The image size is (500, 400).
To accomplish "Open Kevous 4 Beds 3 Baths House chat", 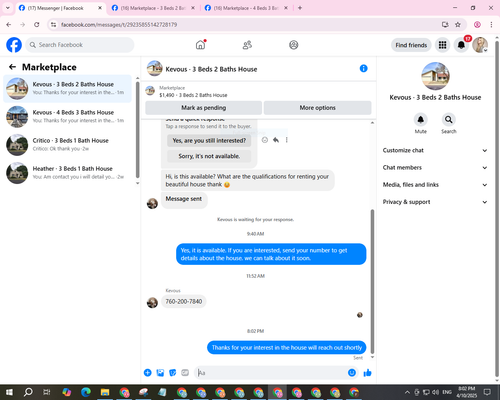I will pos(67,116).
